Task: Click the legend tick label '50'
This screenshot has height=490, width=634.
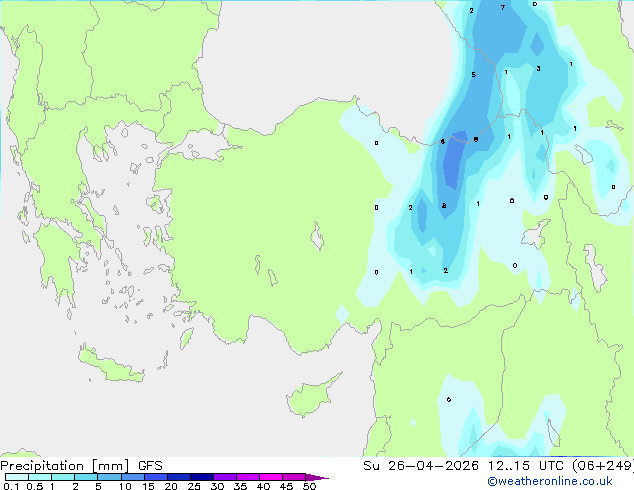Action: point(309,486)
